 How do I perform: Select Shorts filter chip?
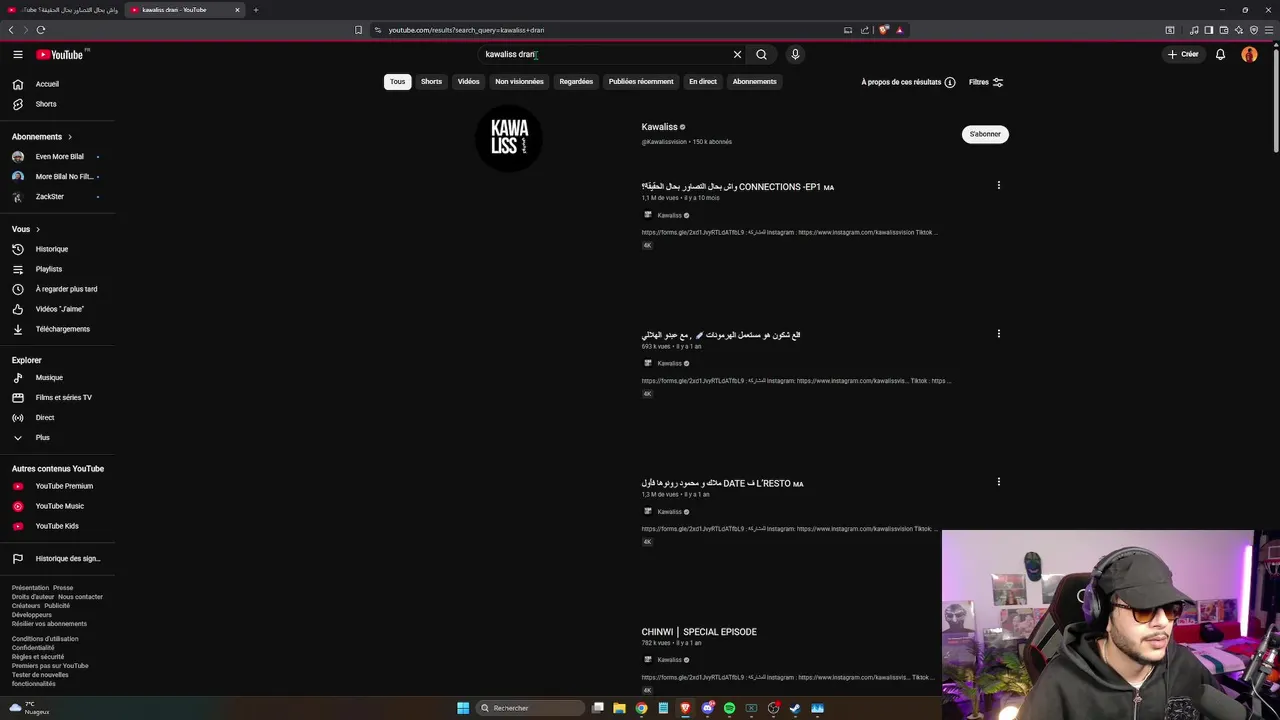coord(431,82)
